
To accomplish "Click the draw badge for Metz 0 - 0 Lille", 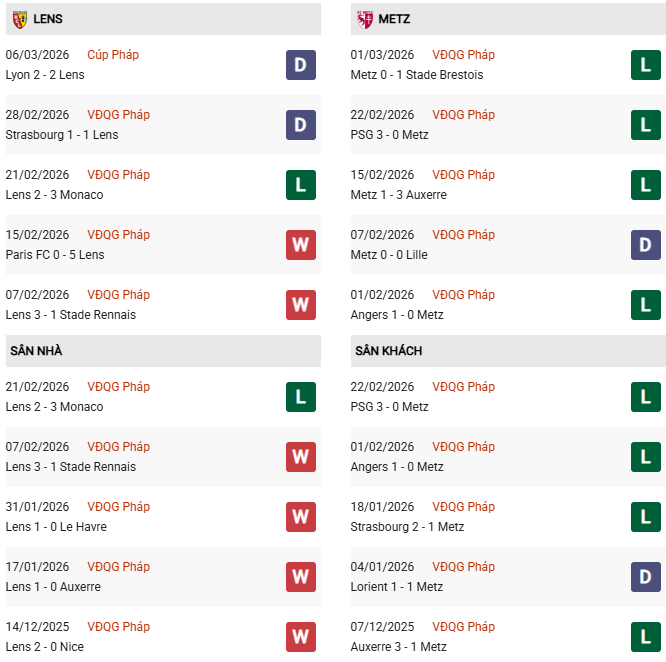I will point(646,245).
